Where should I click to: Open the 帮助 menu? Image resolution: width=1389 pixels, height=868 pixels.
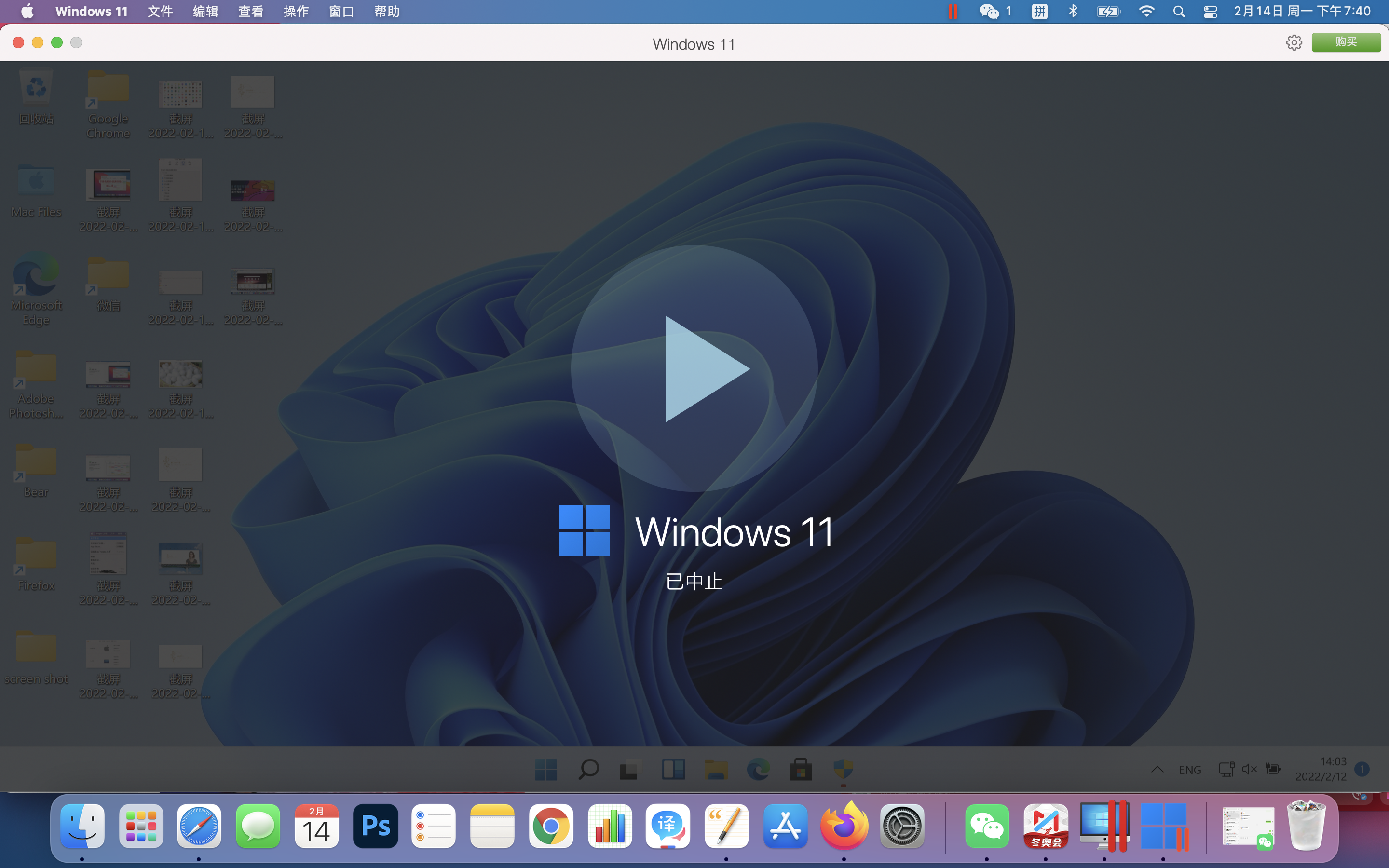[x=387, y=12]
